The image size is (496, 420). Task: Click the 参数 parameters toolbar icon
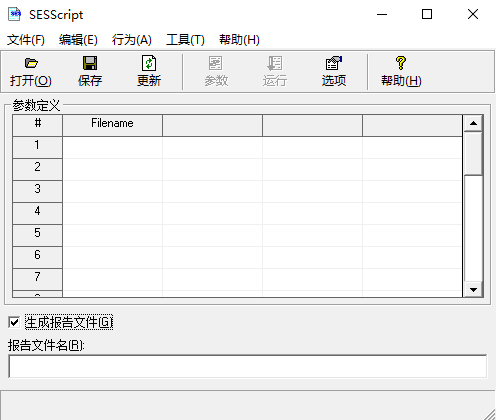[216, 63]
